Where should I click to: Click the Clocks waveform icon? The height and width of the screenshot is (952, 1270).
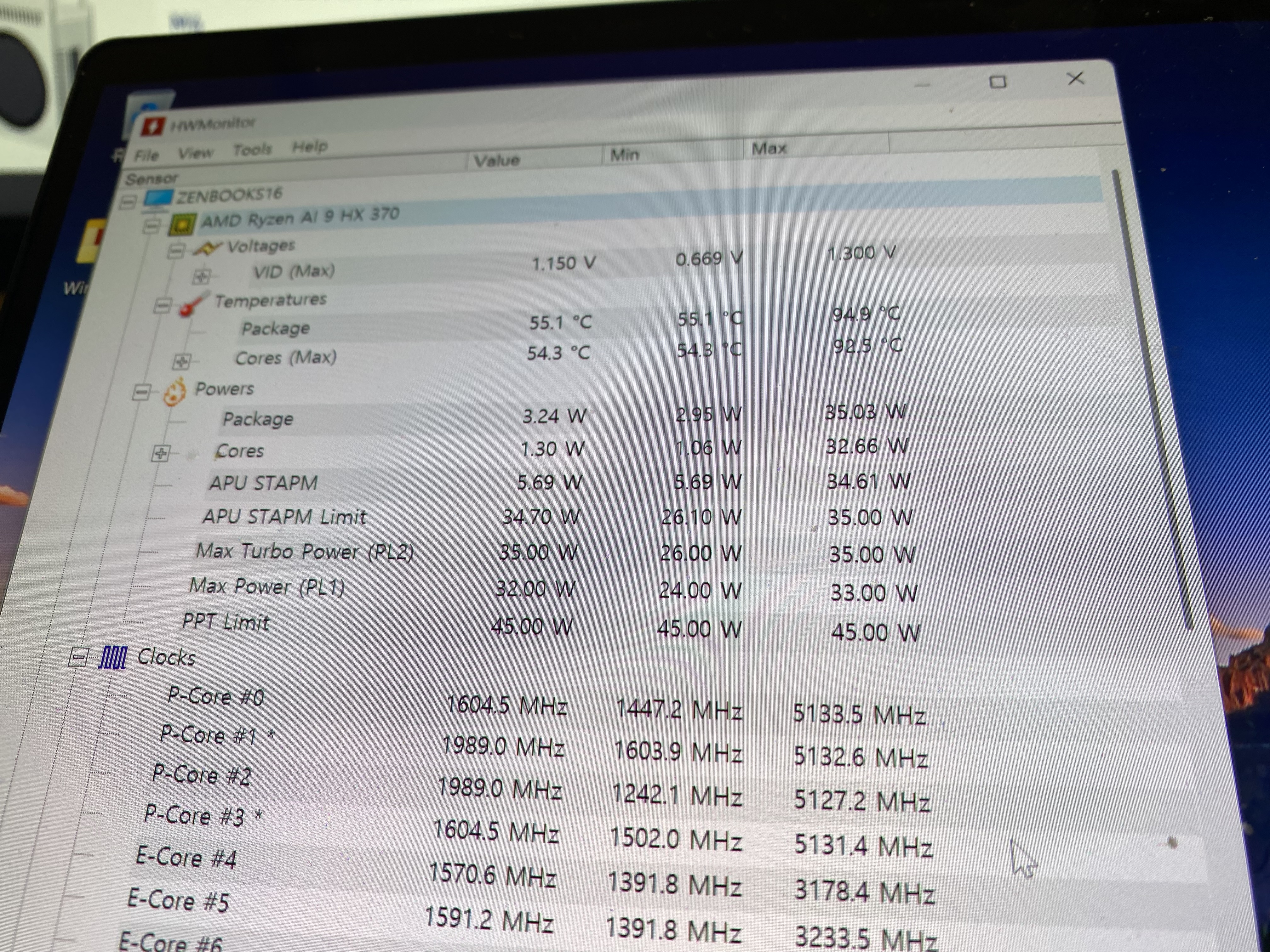pyautogui.click(x=112, y=658)
